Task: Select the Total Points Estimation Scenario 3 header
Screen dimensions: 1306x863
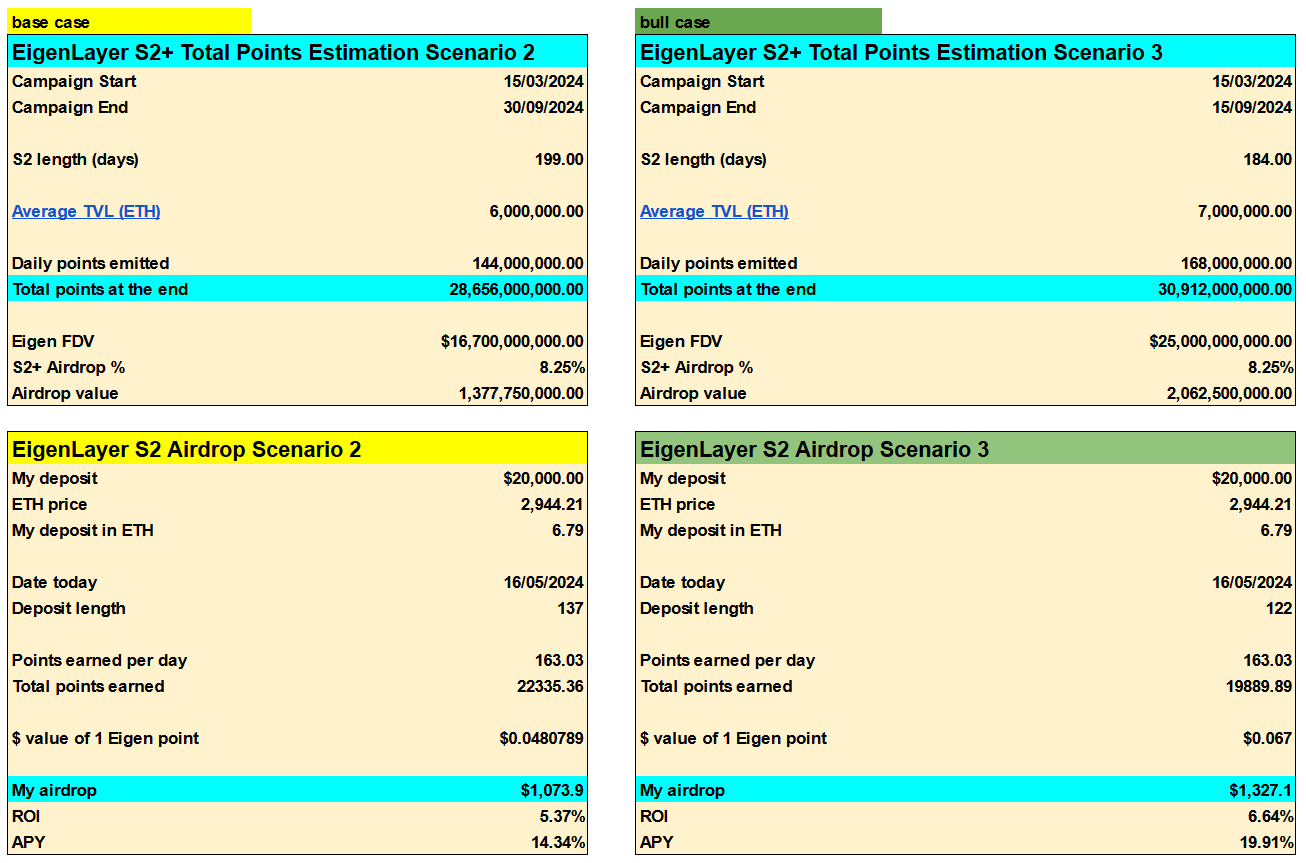Action: [x=965, y=52]
